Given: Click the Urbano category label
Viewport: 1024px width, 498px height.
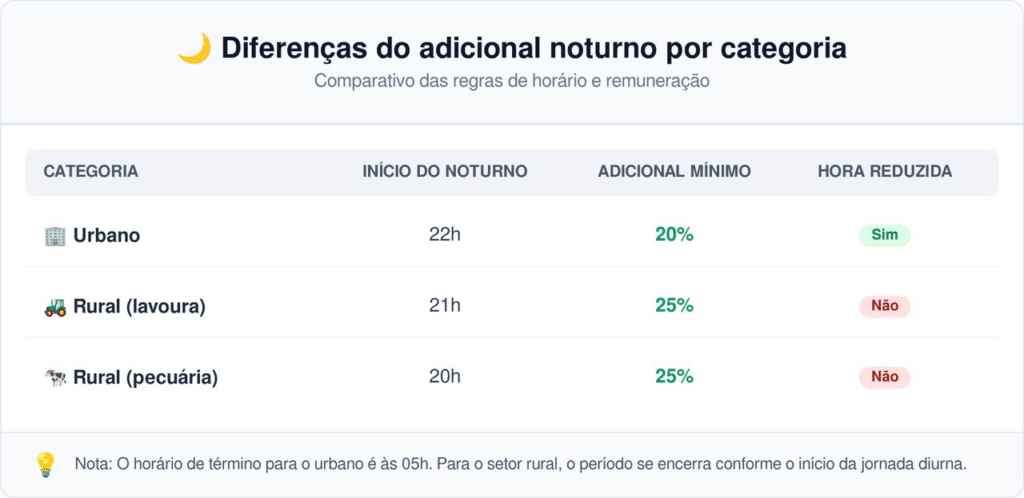Looking at the screenshot, I should coord(106,236).
